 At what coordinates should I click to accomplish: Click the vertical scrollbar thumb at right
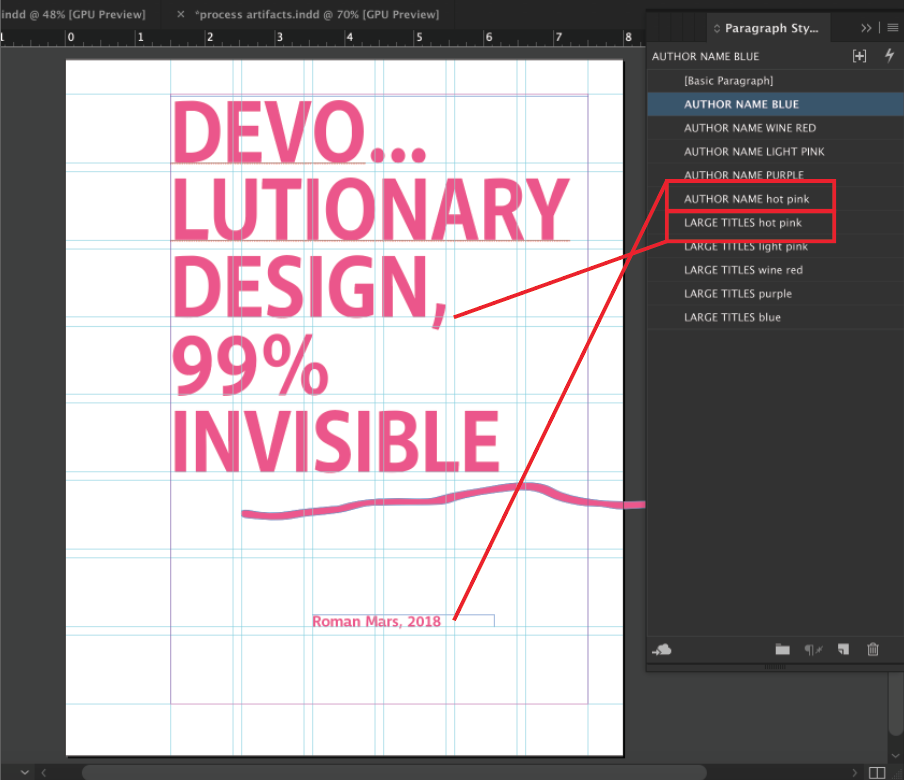(895, 703)
